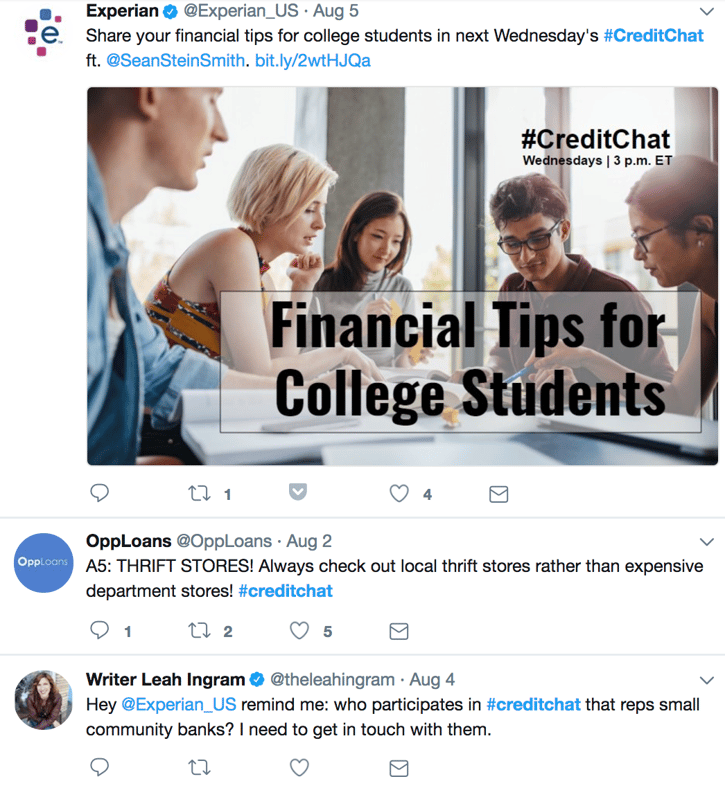Retweet Leah Ingram's community banks tweet
Viewport: 725px width, 788px height.
pos(198,768)
